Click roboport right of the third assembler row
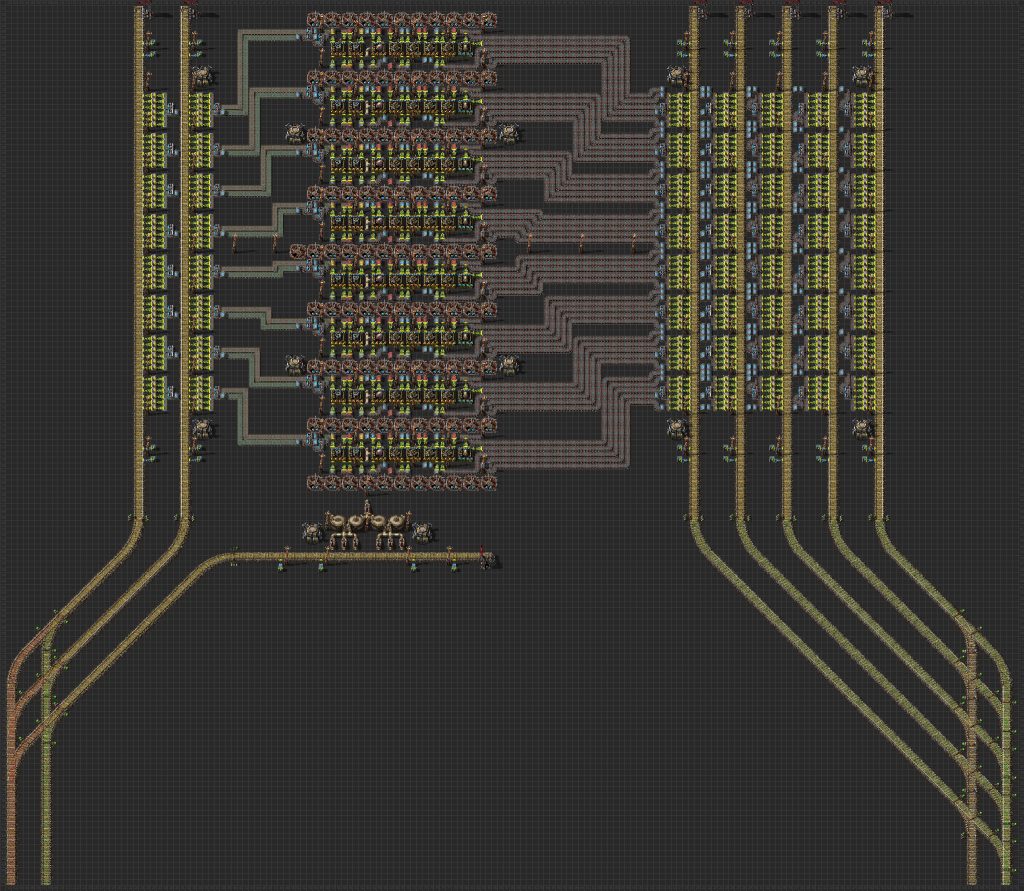Image resolution: width=1024 pixels, height=891 pixels. 509,133
